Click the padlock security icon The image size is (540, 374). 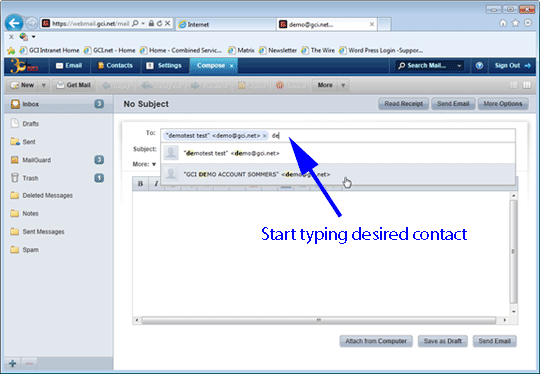tap(151, 23)
